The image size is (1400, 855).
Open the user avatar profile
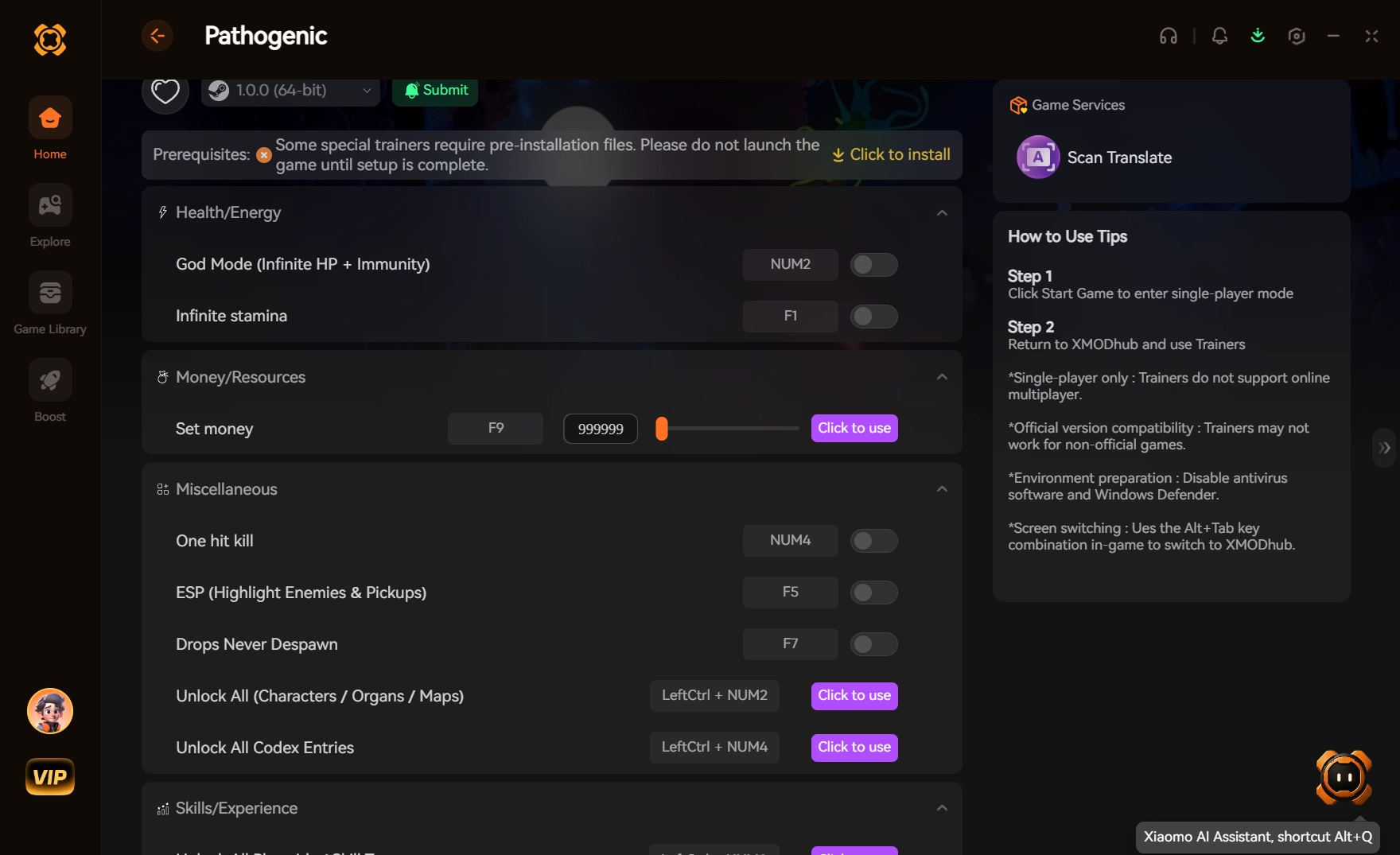(x=50, y=711)
